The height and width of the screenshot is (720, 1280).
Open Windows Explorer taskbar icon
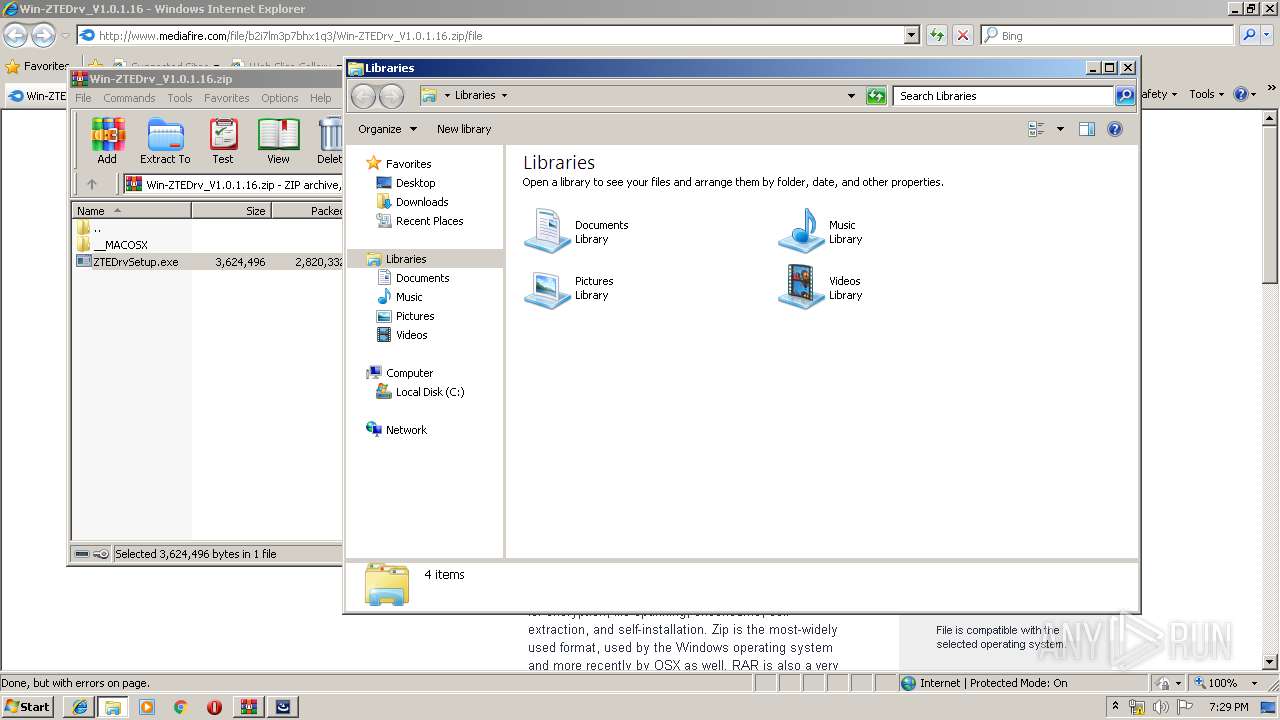113,707
